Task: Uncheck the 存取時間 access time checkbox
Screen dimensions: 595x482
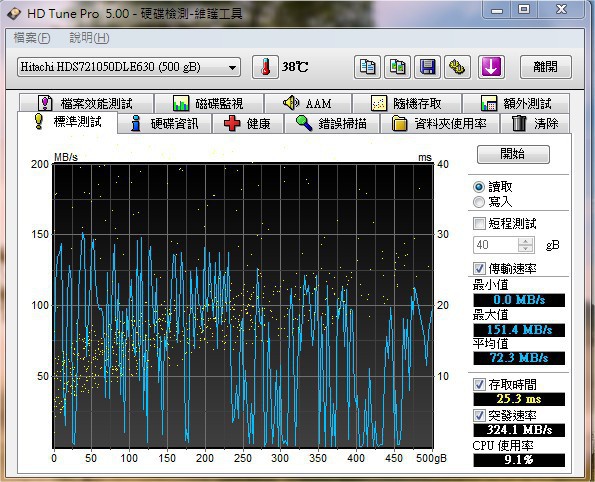Action: pyautogui.click(x=479, y=385)
